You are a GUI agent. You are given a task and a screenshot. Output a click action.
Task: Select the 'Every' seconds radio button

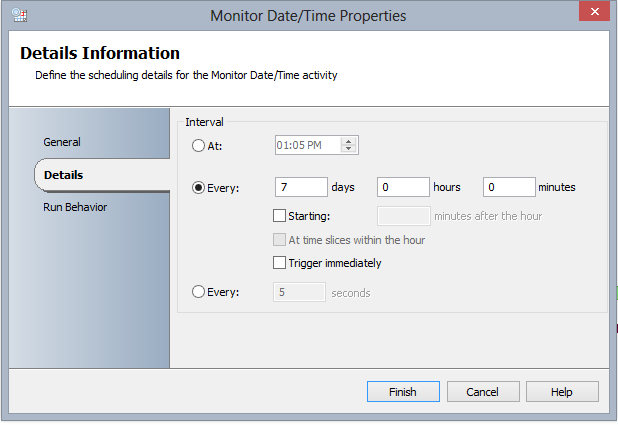click(198, 292)
